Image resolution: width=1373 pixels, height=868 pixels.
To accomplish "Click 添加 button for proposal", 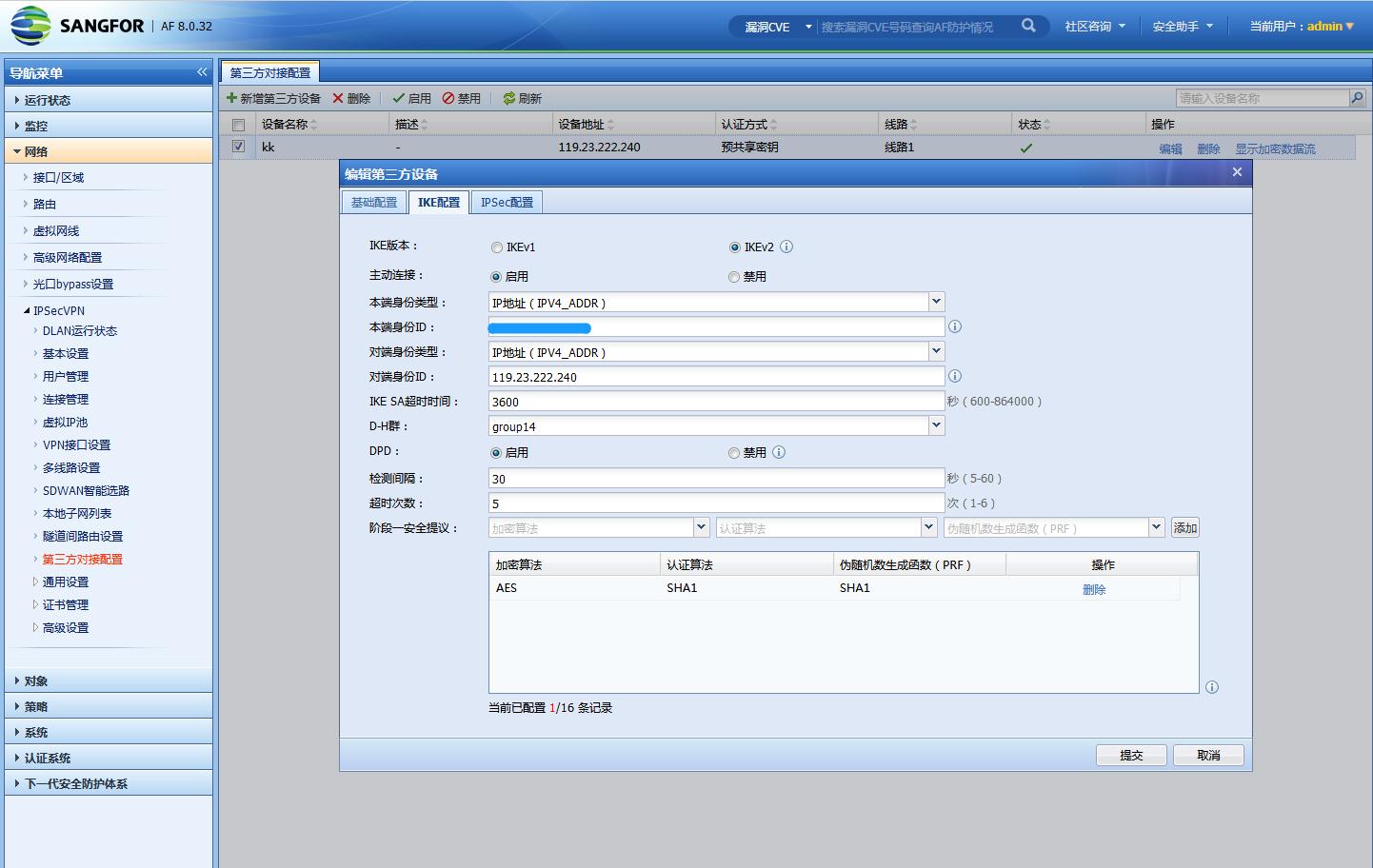I will 1184,527.
